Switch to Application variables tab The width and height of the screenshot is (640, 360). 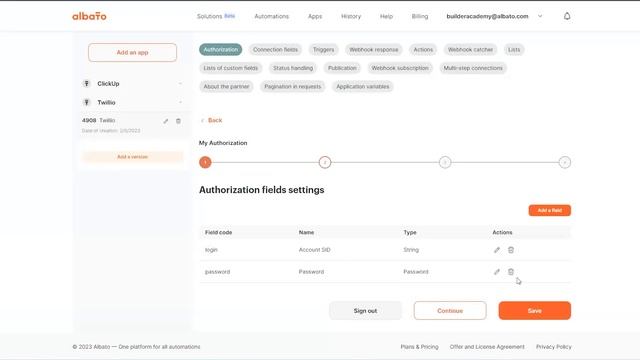coord(362,87)
